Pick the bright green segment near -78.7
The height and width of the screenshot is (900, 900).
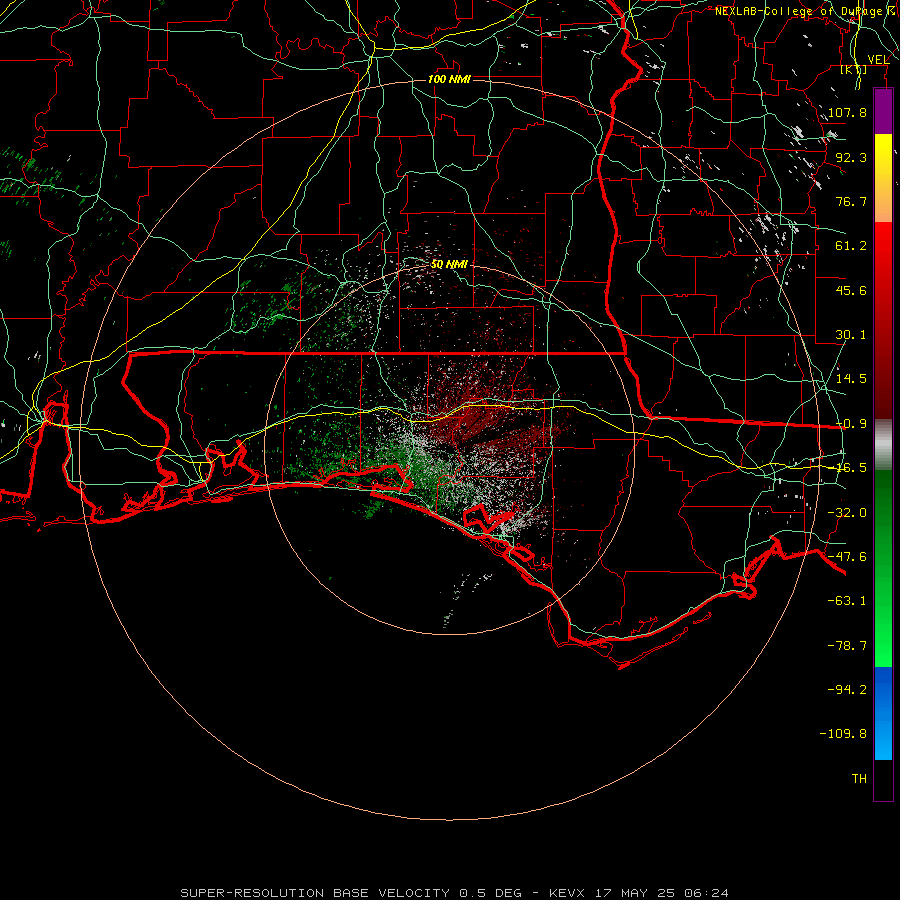[x=883, y=646]
